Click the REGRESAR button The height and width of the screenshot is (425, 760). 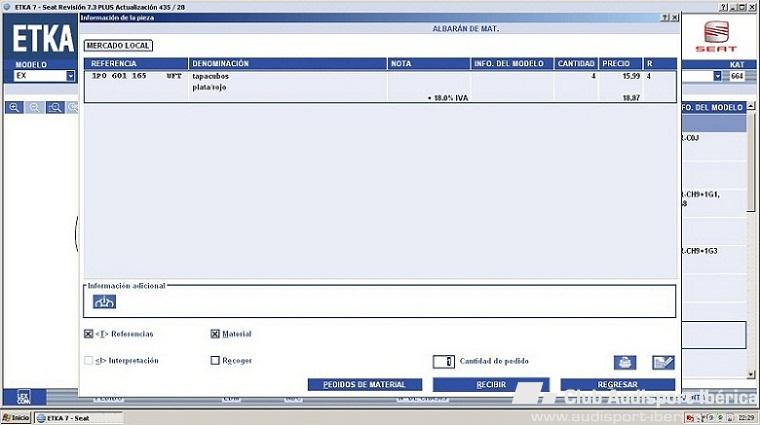click(x=618, y=384)
